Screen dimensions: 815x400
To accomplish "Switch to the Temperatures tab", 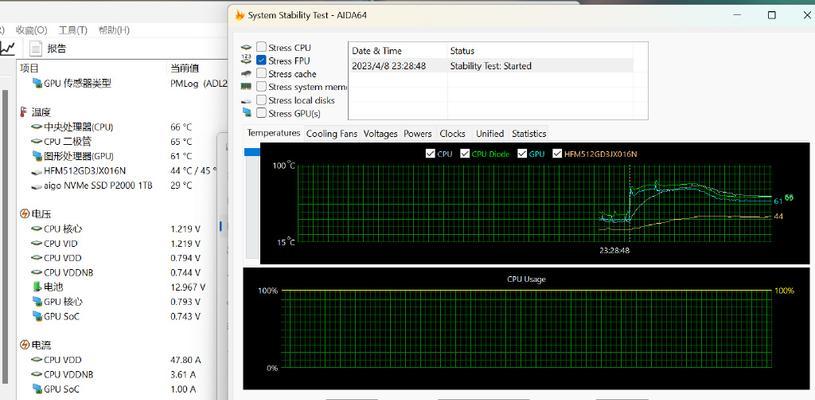I will point(273,133).
